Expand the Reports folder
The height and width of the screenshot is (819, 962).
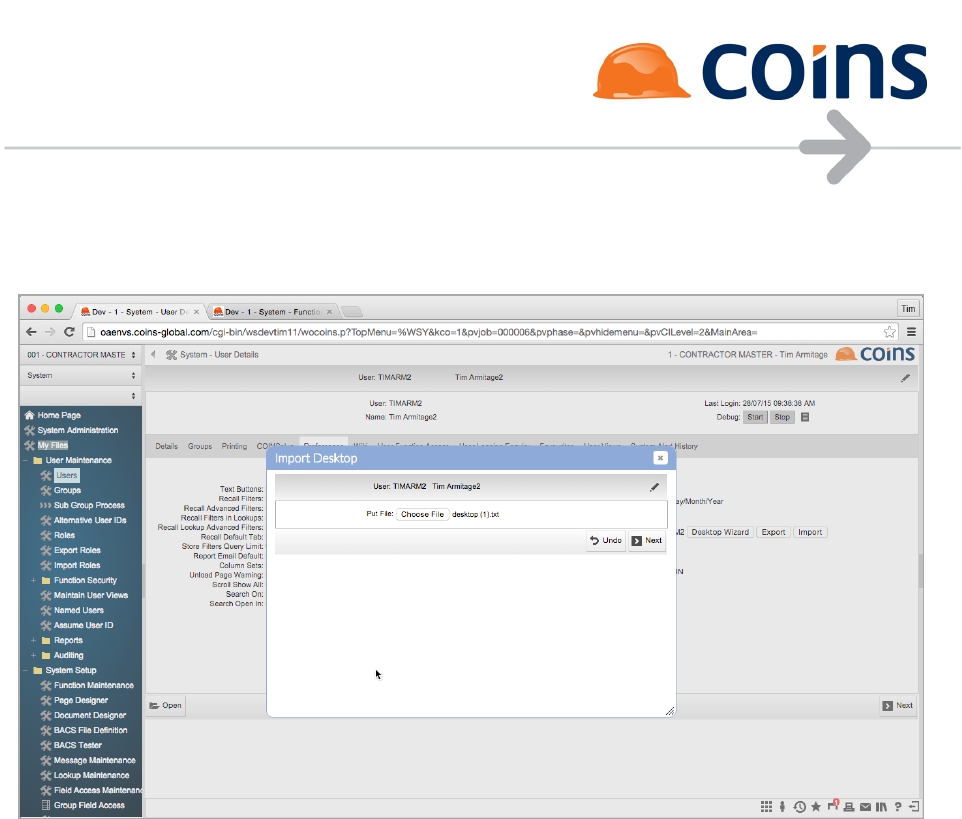[34, 640]
